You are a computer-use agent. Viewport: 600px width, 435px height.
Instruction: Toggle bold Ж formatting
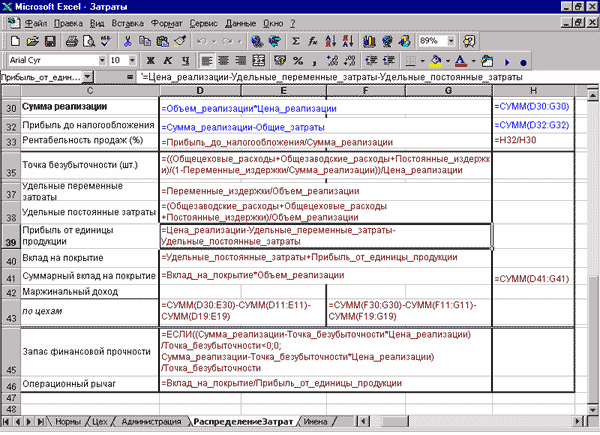(150, 60)
